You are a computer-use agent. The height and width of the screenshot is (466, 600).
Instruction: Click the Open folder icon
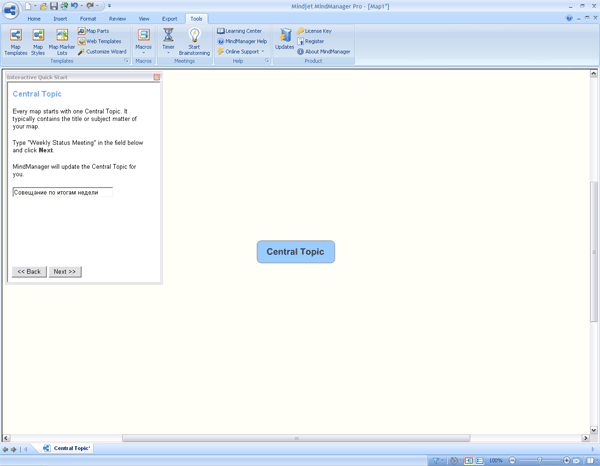(x=44, y=6)
